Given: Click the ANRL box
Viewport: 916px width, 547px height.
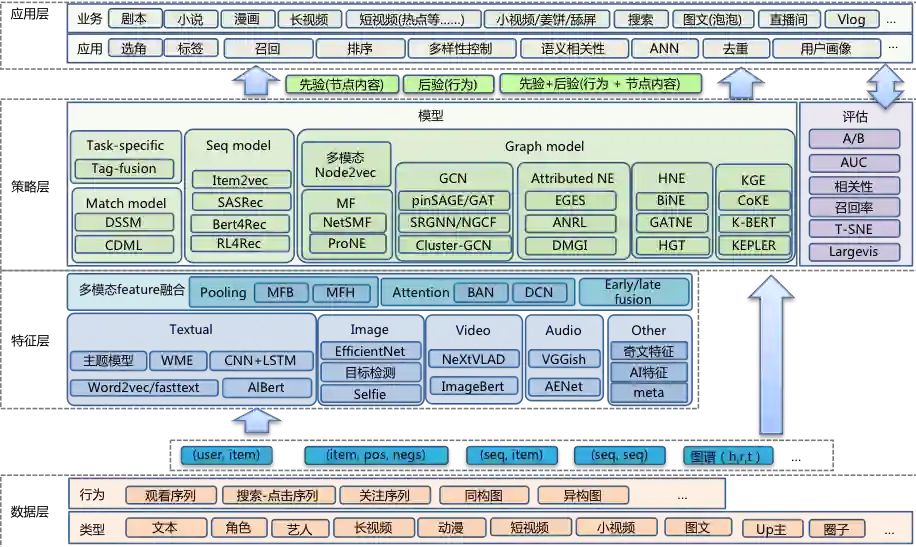Looking at the screenshot, I should pyautogui.click(x=570, y=223).
